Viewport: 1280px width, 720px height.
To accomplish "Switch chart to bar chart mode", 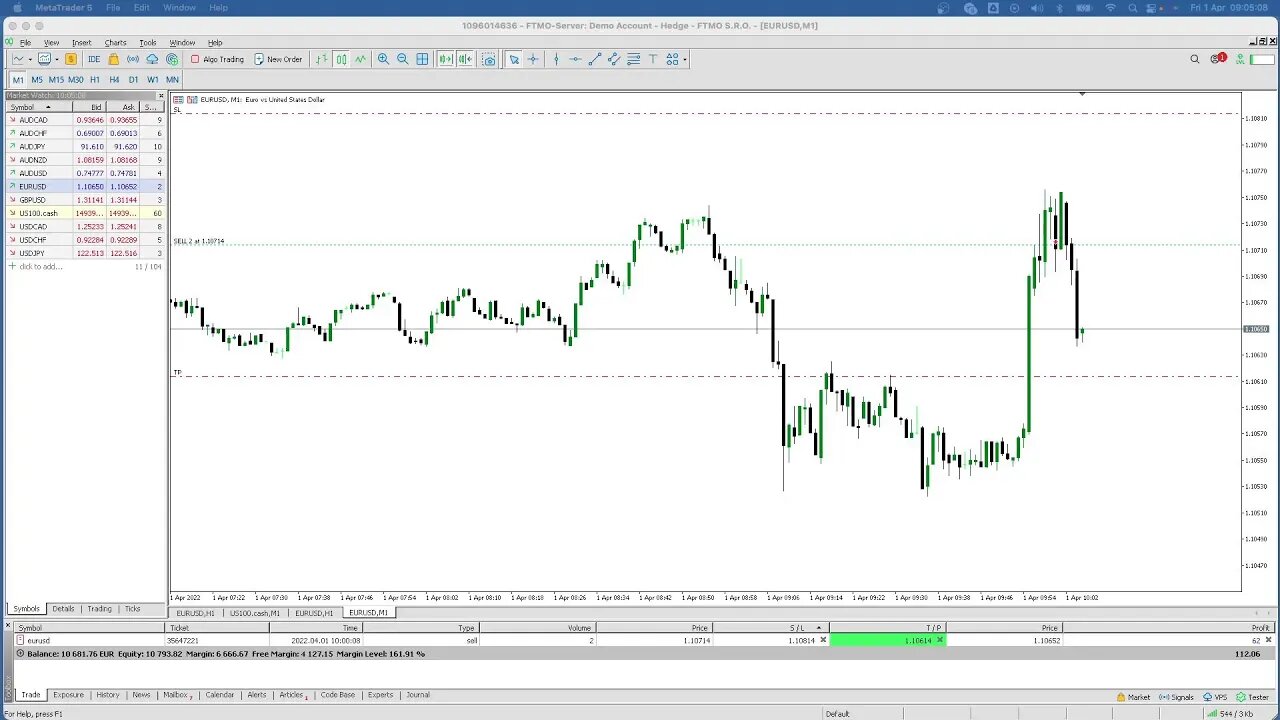I will point(321,59).
